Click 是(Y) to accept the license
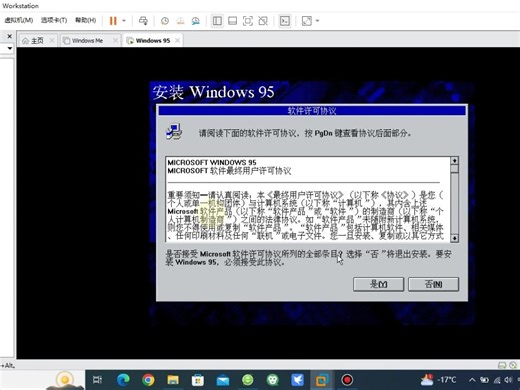 pos(378,284)
